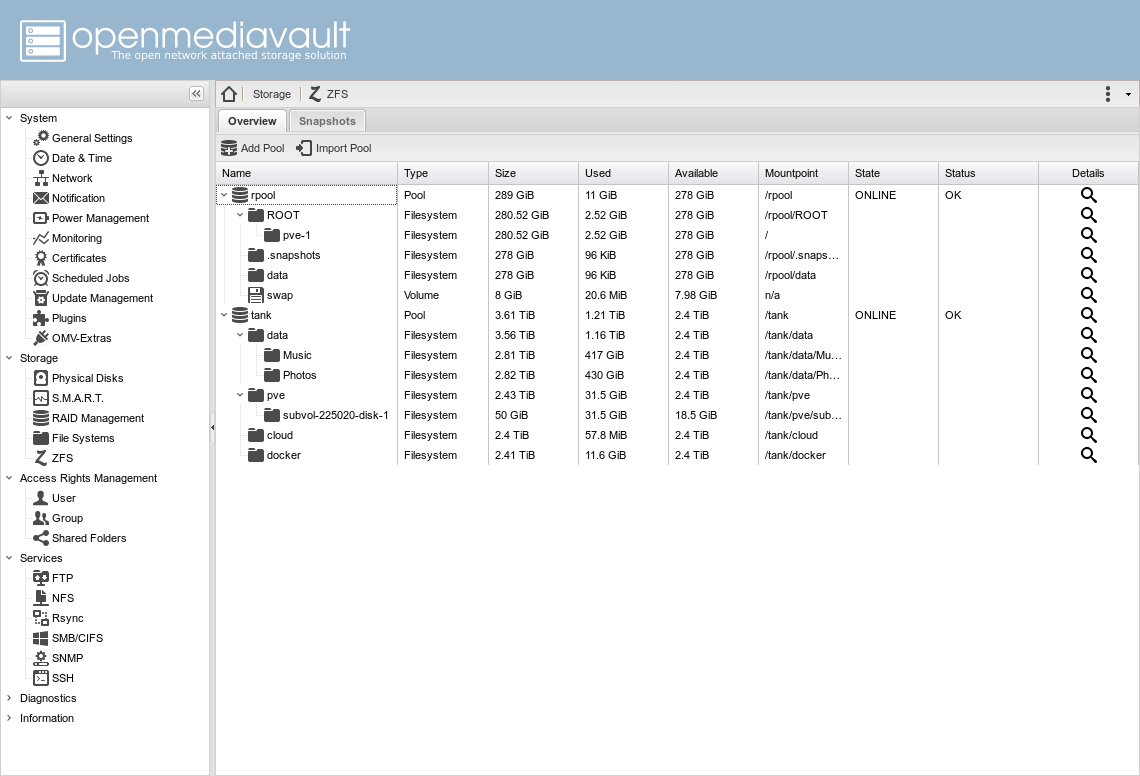Open SSH service settings
Screen dimensions: 1140x776
[63, 678]
